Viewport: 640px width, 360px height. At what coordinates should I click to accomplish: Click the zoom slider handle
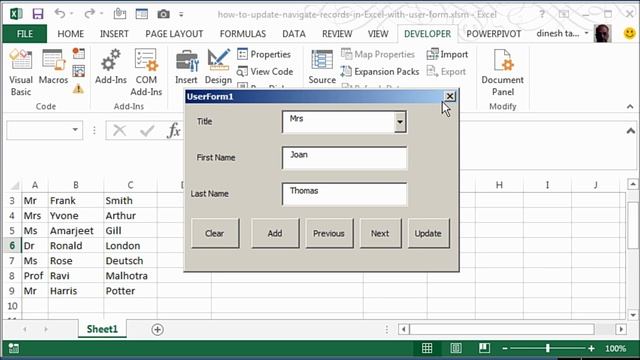pyautogui.click(x=547, y=348)
